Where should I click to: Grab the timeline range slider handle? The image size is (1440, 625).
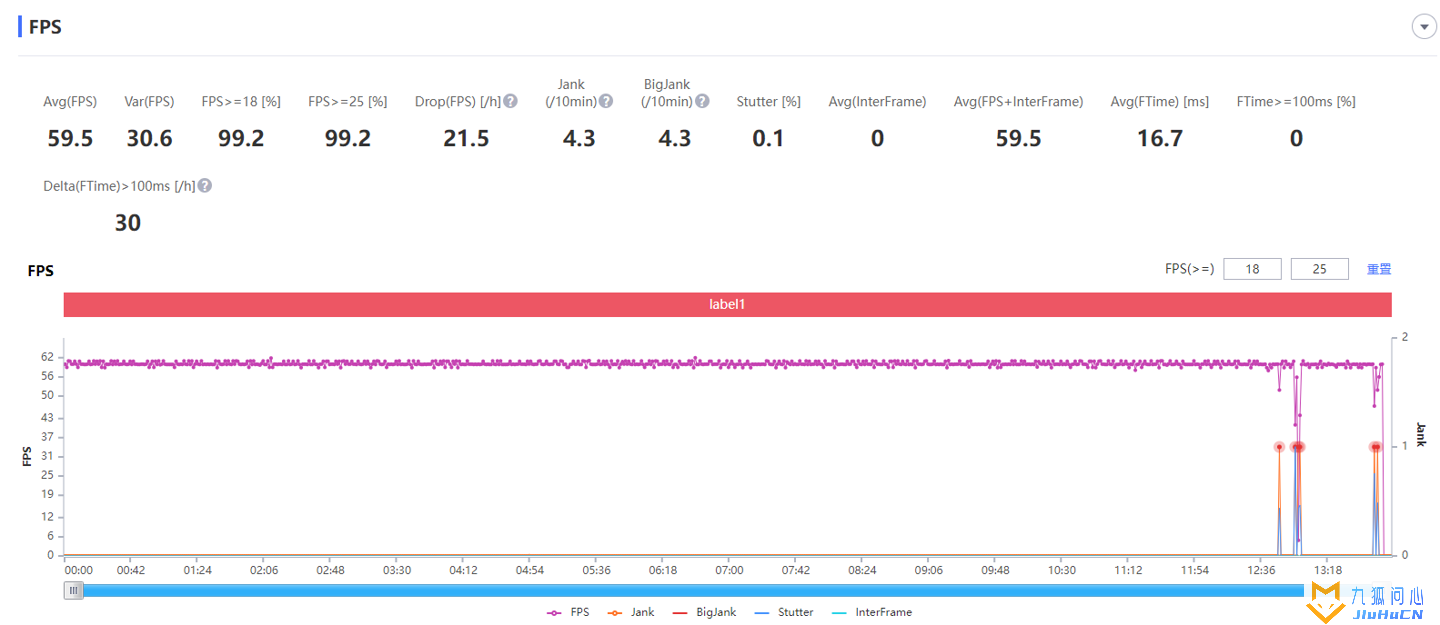pos(73,590)
